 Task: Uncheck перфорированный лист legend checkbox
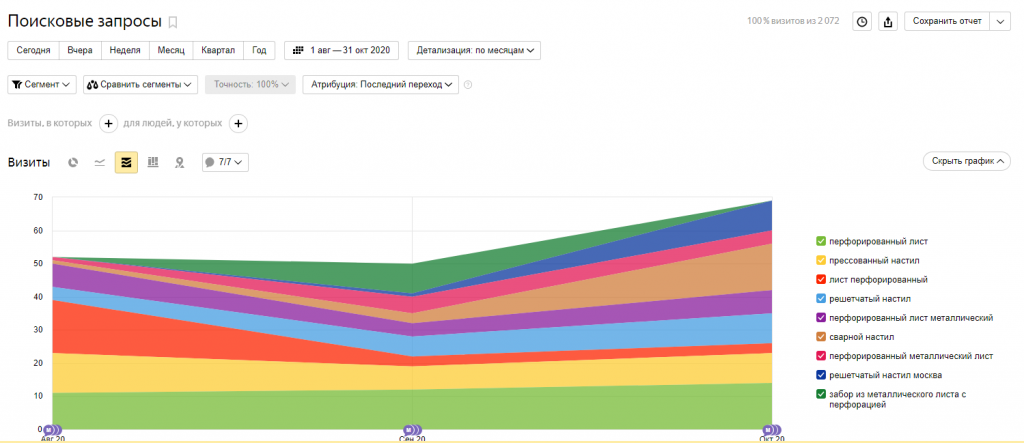(820, 241)
